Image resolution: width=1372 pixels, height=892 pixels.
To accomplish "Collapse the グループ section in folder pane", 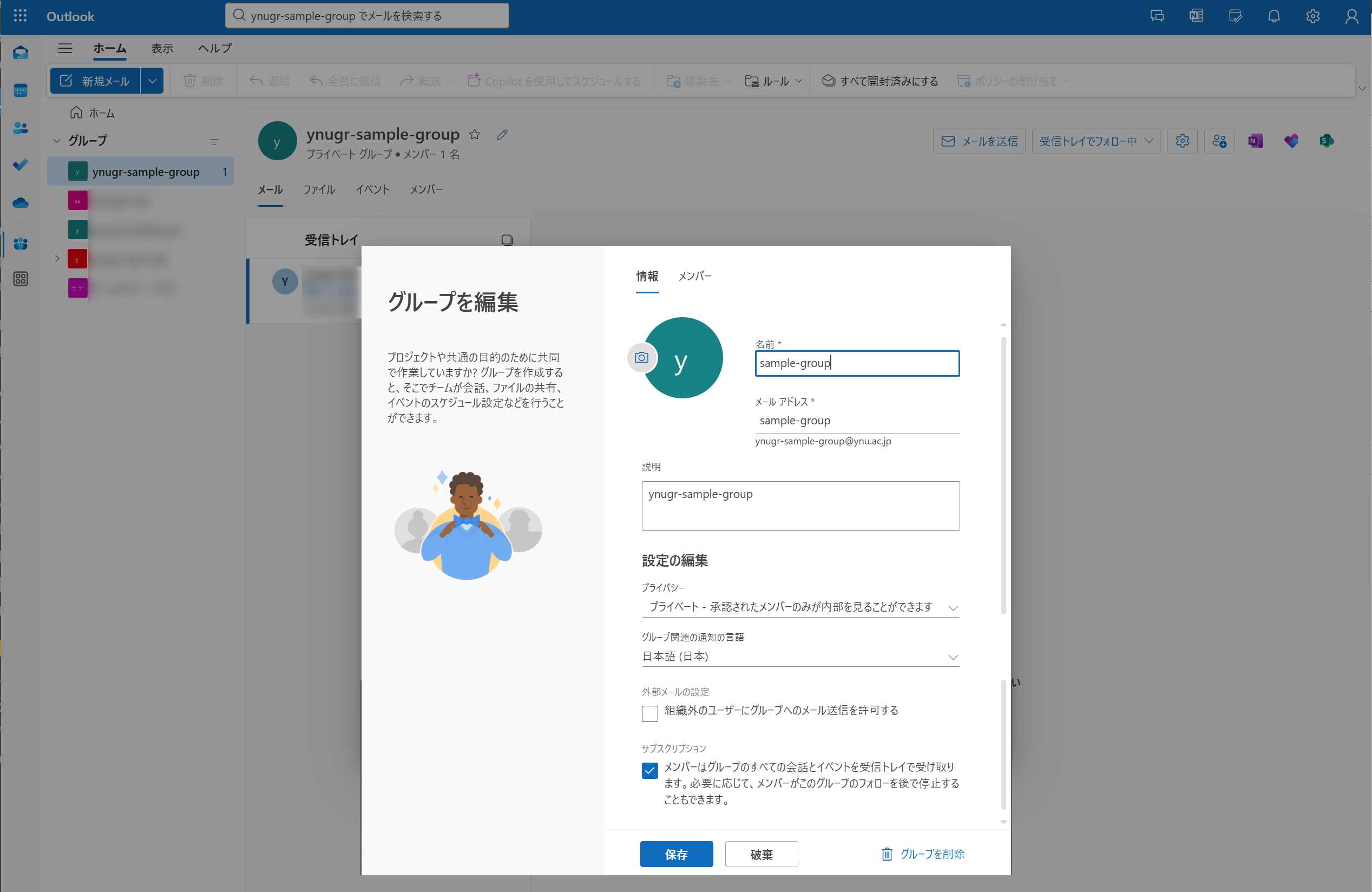I will (56, 141).
